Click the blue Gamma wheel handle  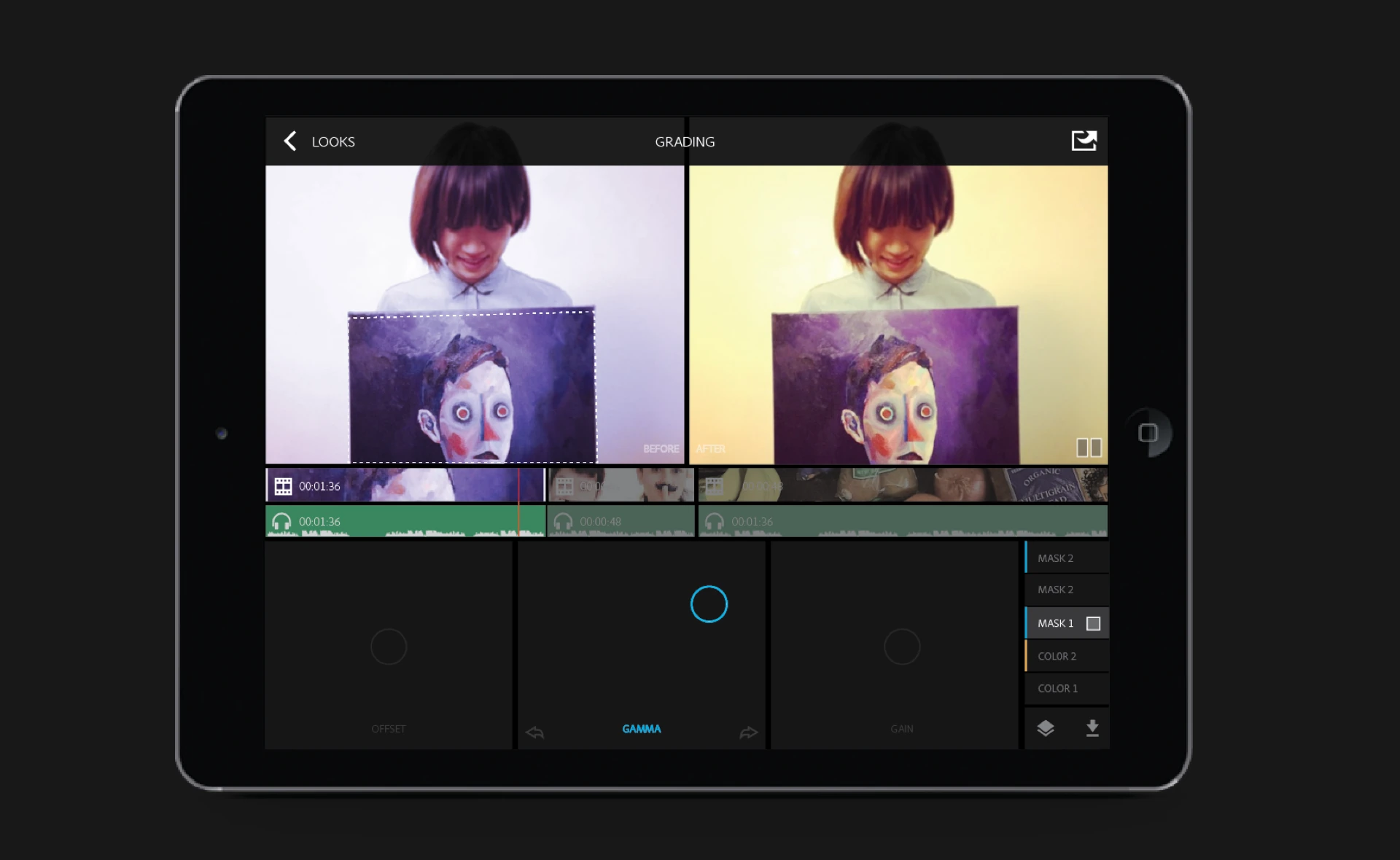[709, 604]
